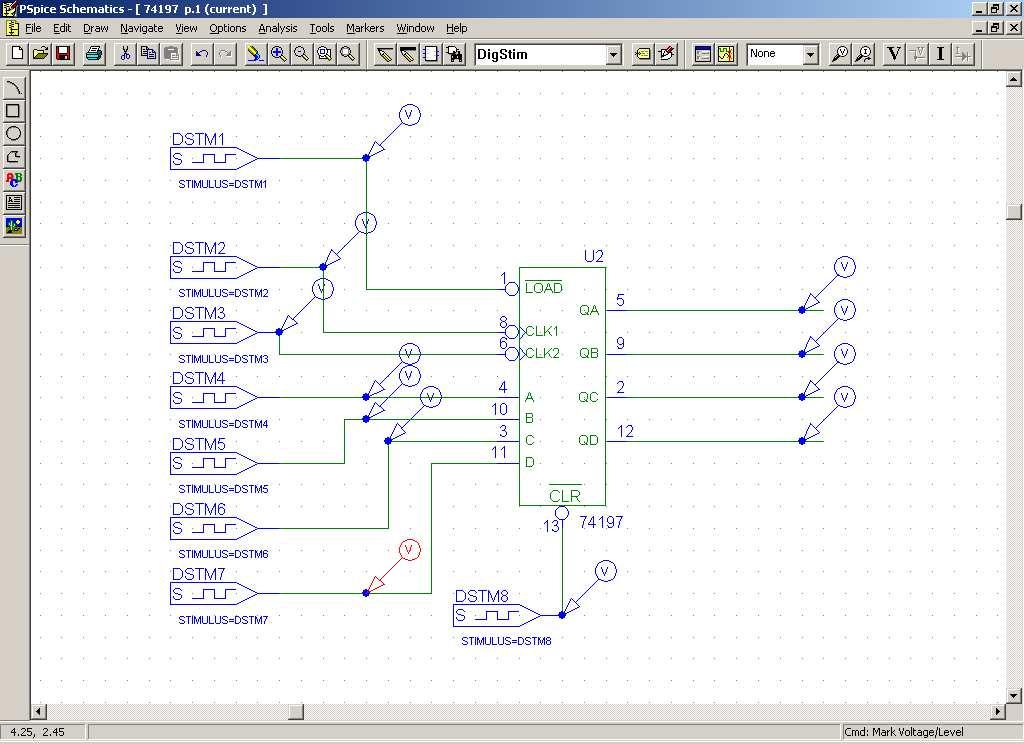The width and height of the screenshot is (1024, 744).
Task: Open the Options menu
Action: click(228, 28)
